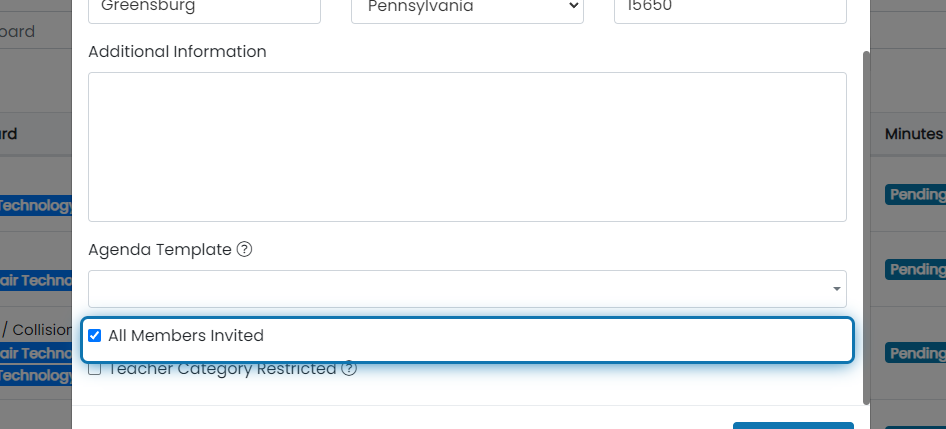Open the Agenda Template select box
946x429 pixels.
(x=467, y=289)
